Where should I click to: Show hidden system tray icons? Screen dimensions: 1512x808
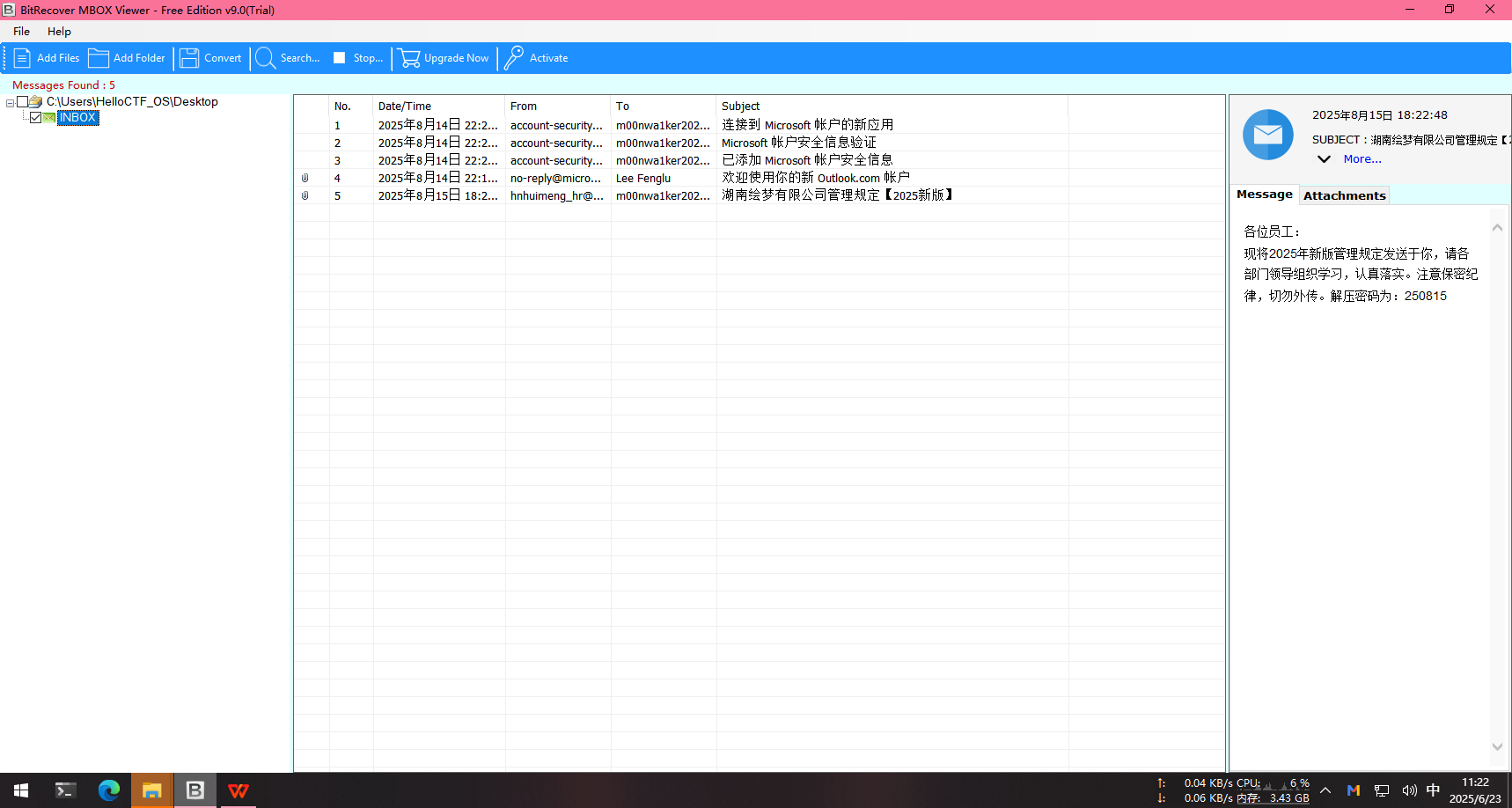point(1325,790)
